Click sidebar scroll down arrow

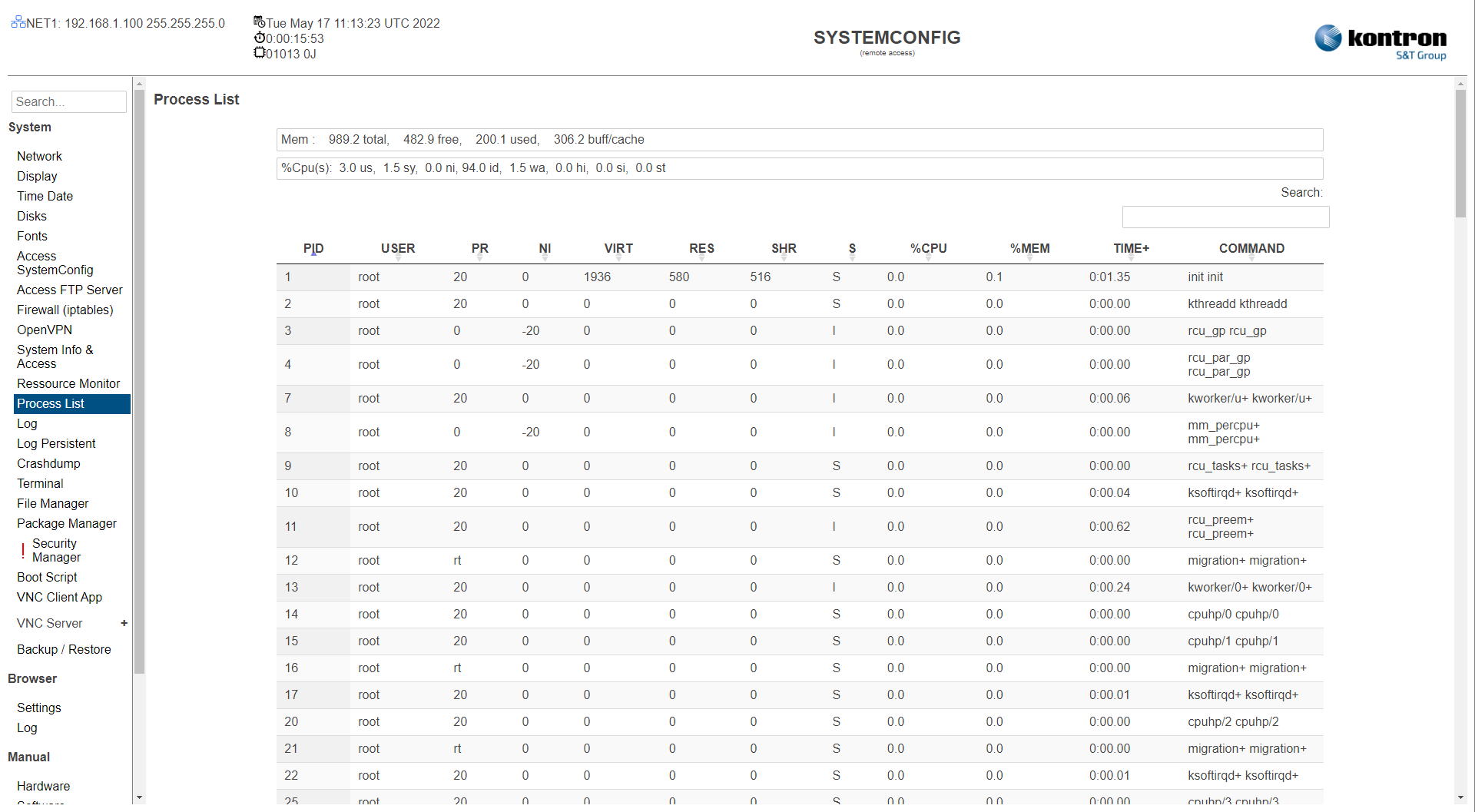(x=139, y=798)
